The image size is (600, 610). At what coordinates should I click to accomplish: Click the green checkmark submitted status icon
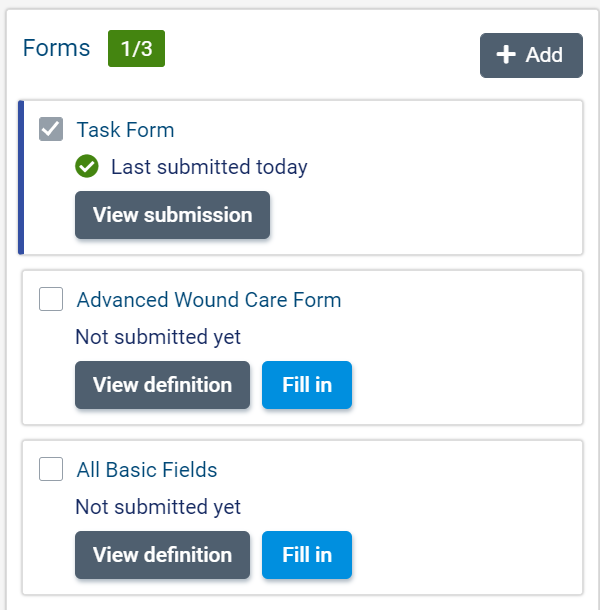coord(87,167)
